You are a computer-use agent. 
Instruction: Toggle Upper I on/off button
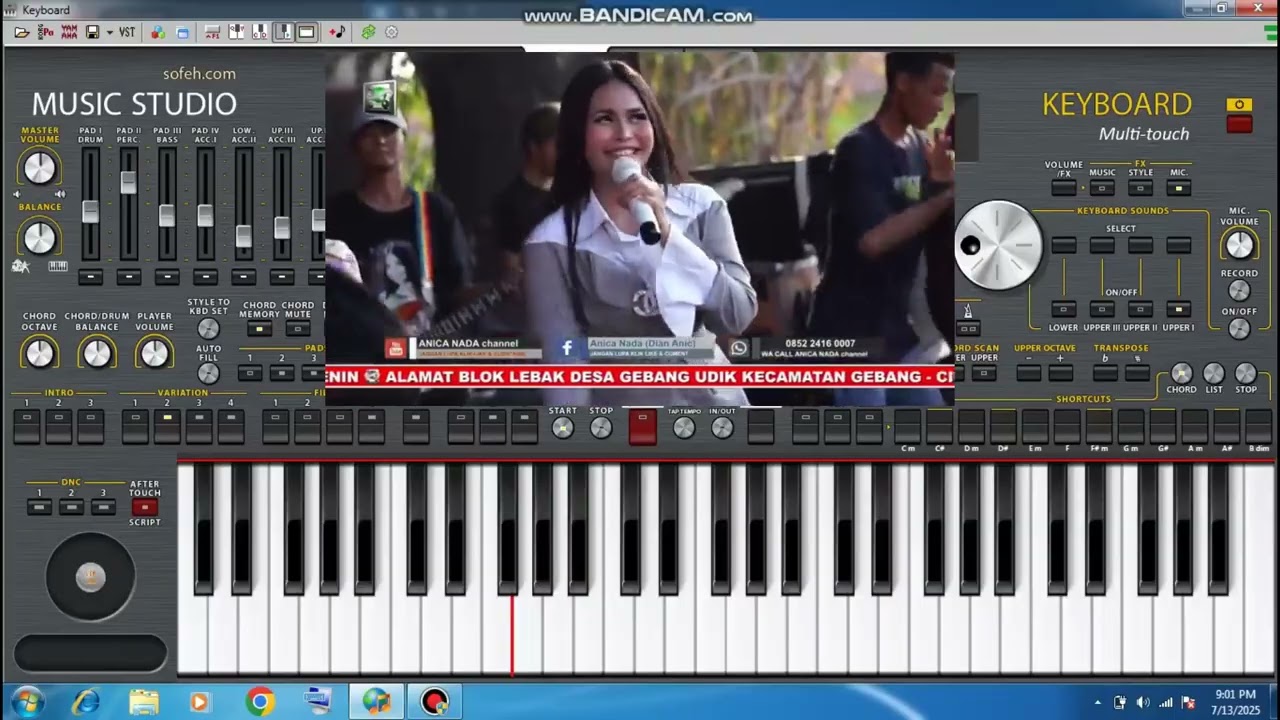(1178, 309)
